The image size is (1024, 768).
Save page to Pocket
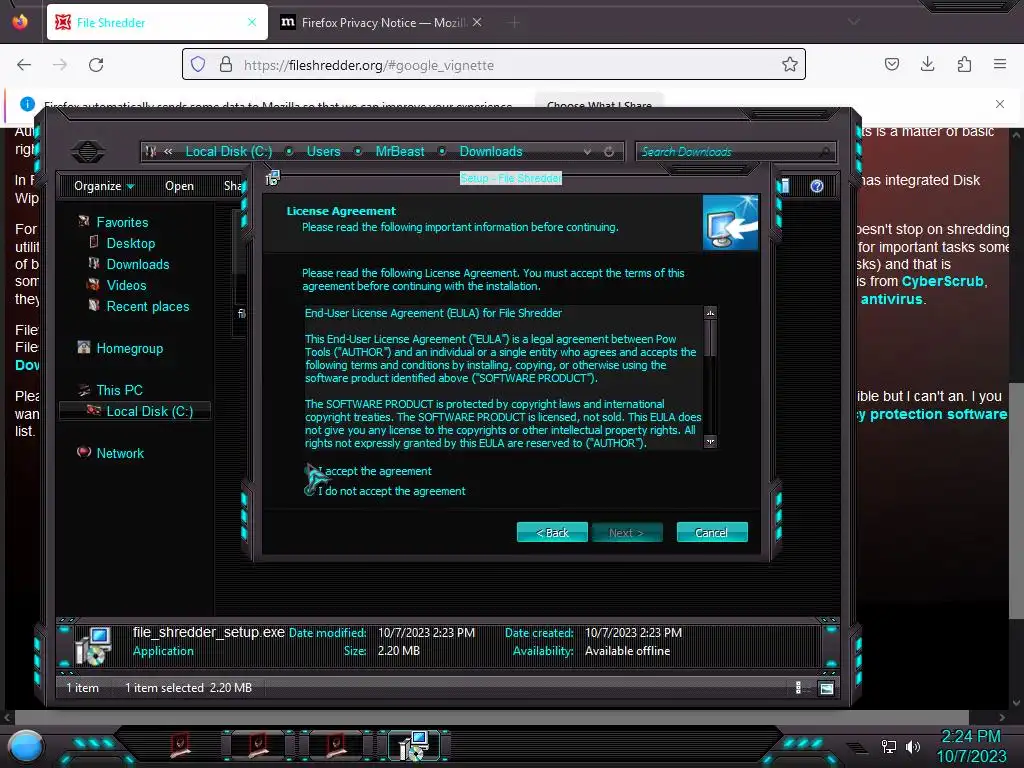892,64
